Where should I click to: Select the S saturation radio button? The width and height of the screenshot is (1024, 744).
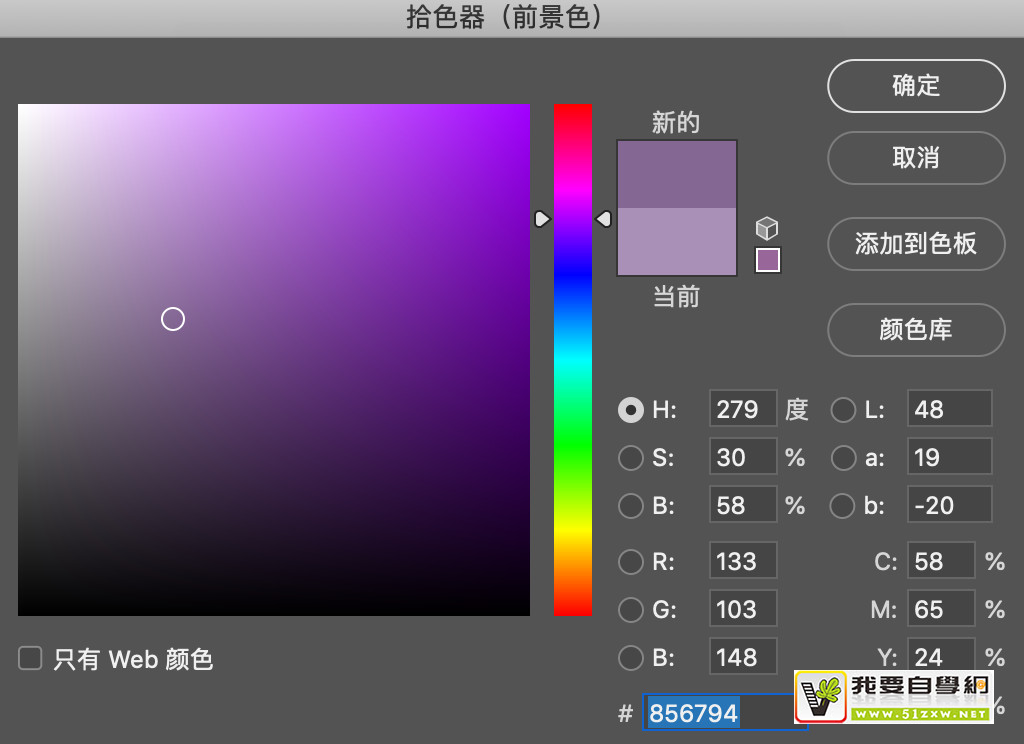[631, 458]
